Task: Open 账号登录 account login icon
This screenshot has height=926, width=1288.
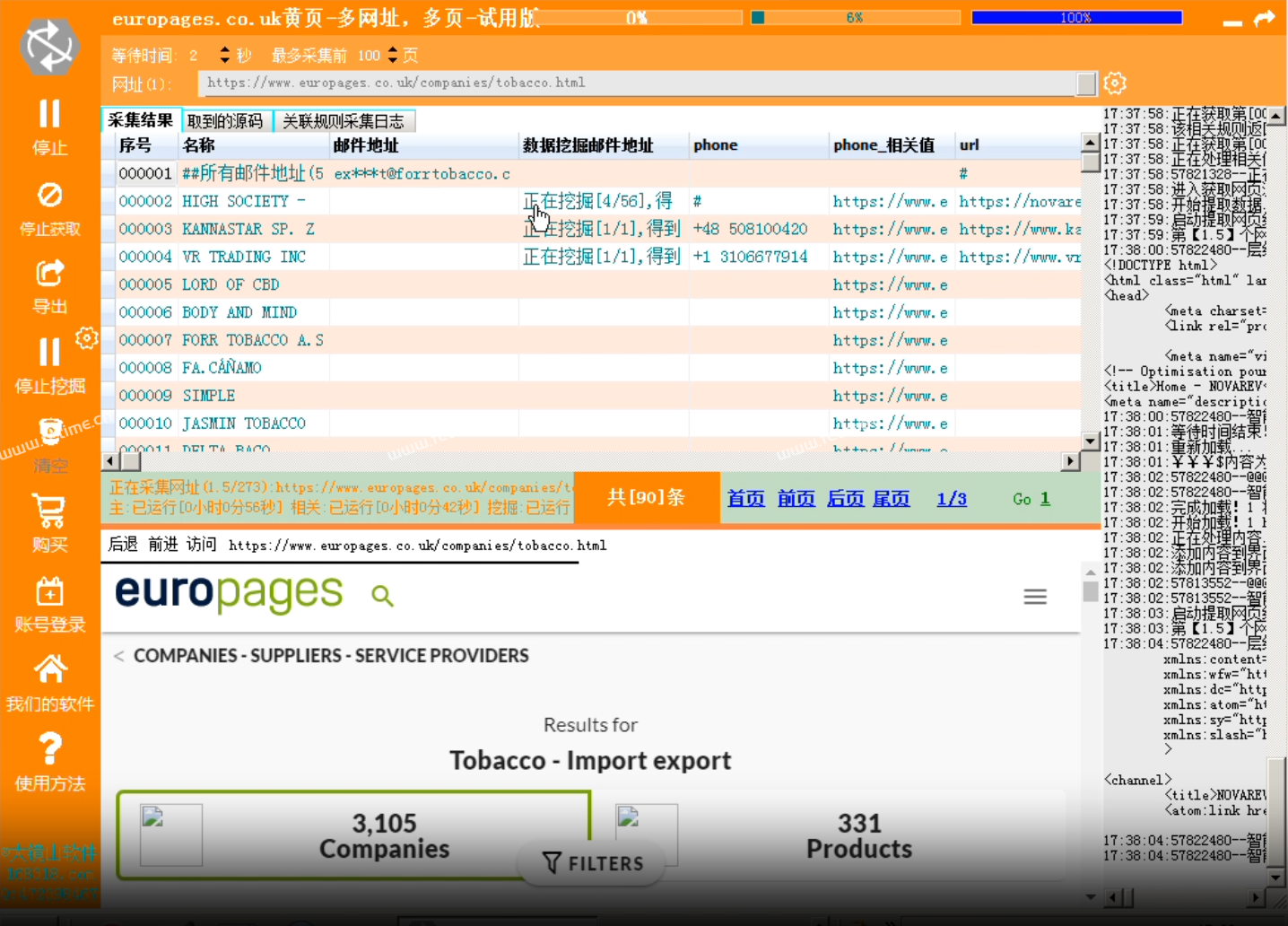Action: coord(50,591)
